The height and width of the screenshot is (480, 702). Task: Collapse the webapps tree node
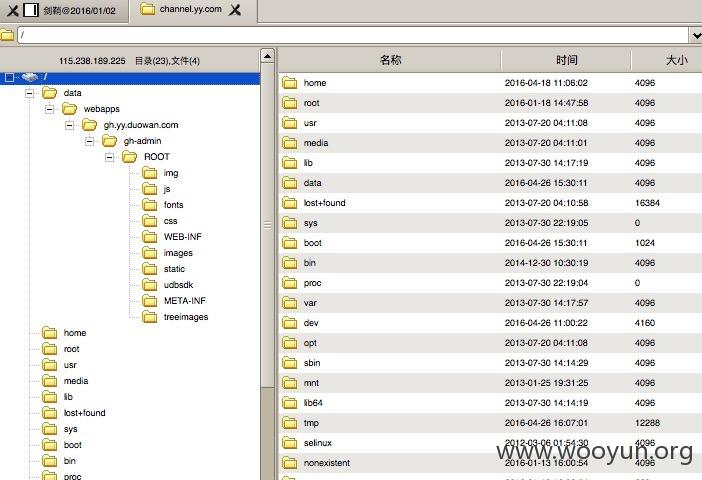coord(50,109)
